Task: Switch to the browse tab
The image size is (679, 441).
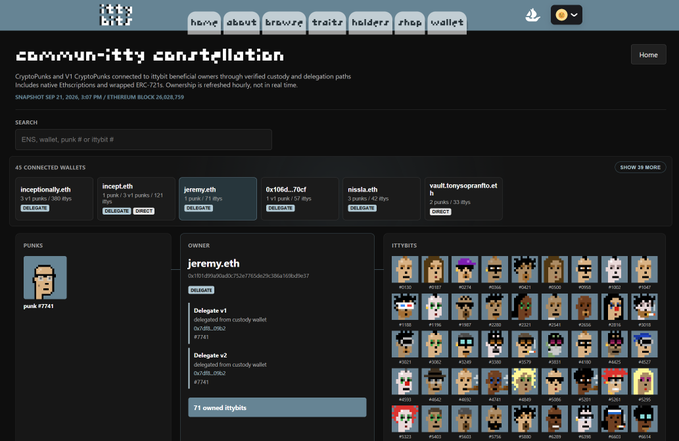Action: [284, 23]
